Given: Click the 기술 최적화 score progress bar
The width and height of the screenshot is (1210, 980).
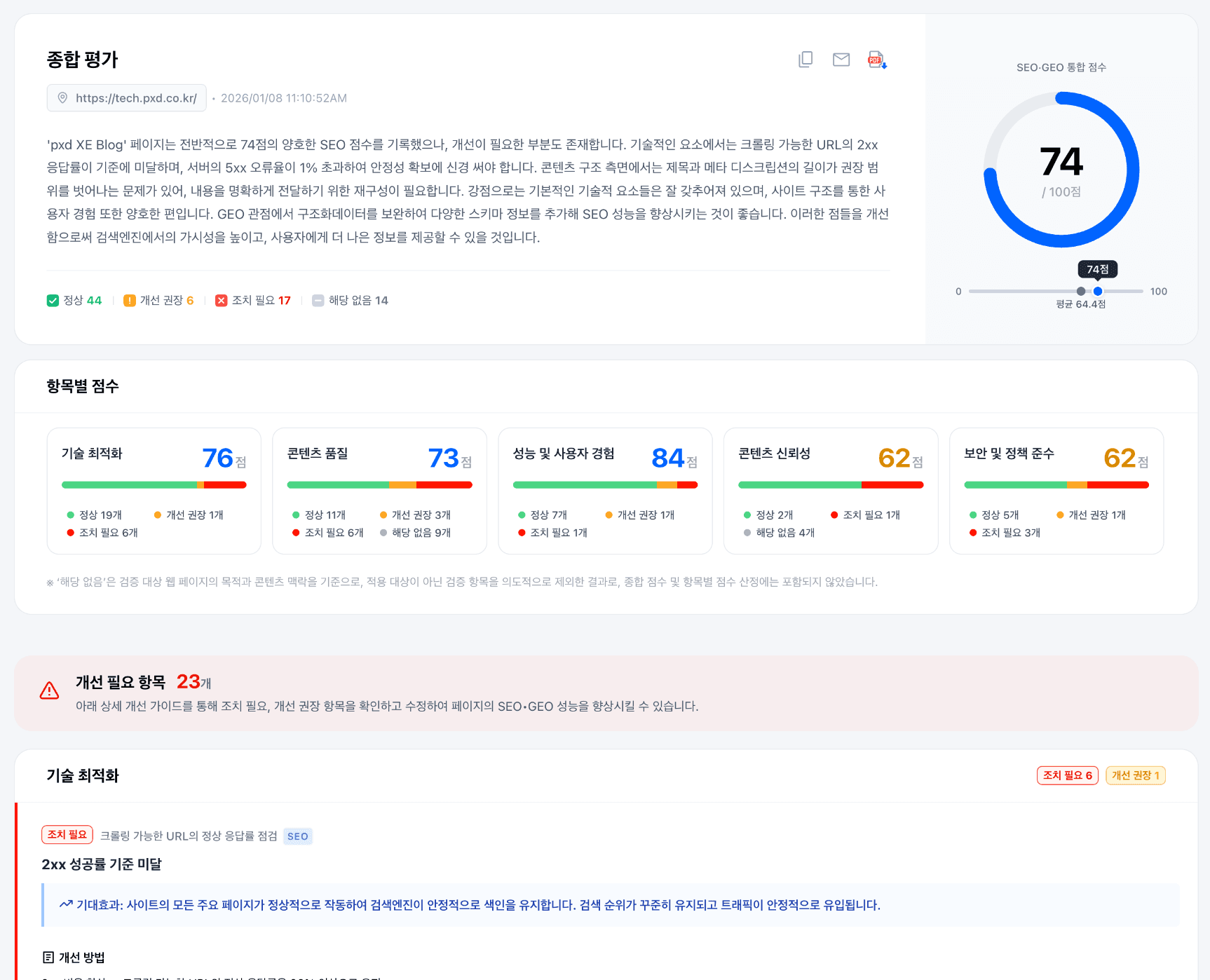Looking at the screenshot, I should click(154, 485).
